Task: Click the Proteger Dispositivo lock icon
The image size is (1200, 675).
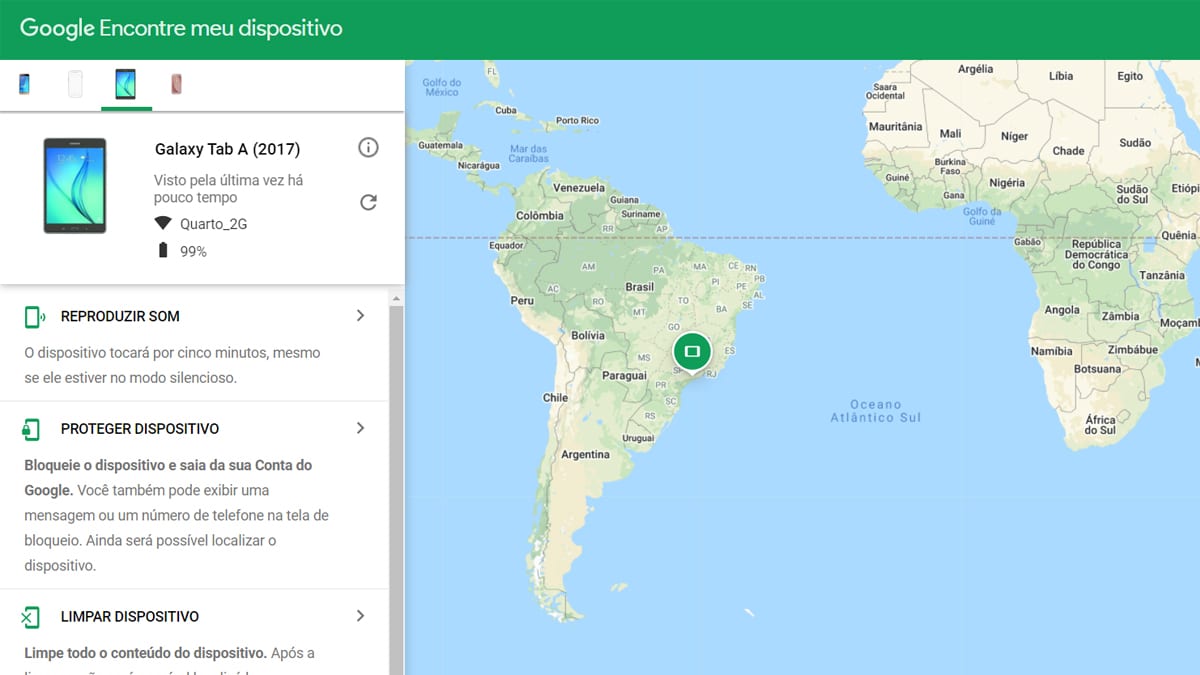Action: (32, 429)
